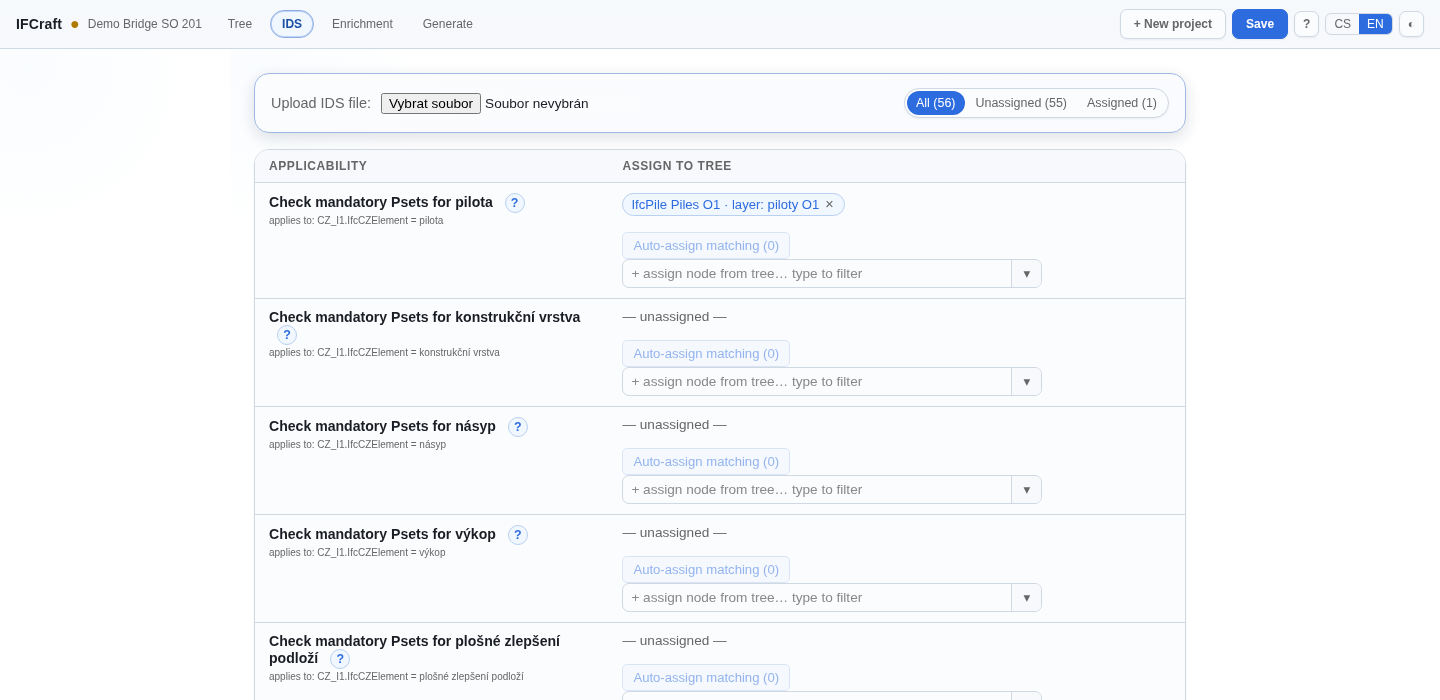Filter to Unassigned (55) rules
Image resolution: width=1440 pixels, height=700 pixels.
click(1021, 103)
